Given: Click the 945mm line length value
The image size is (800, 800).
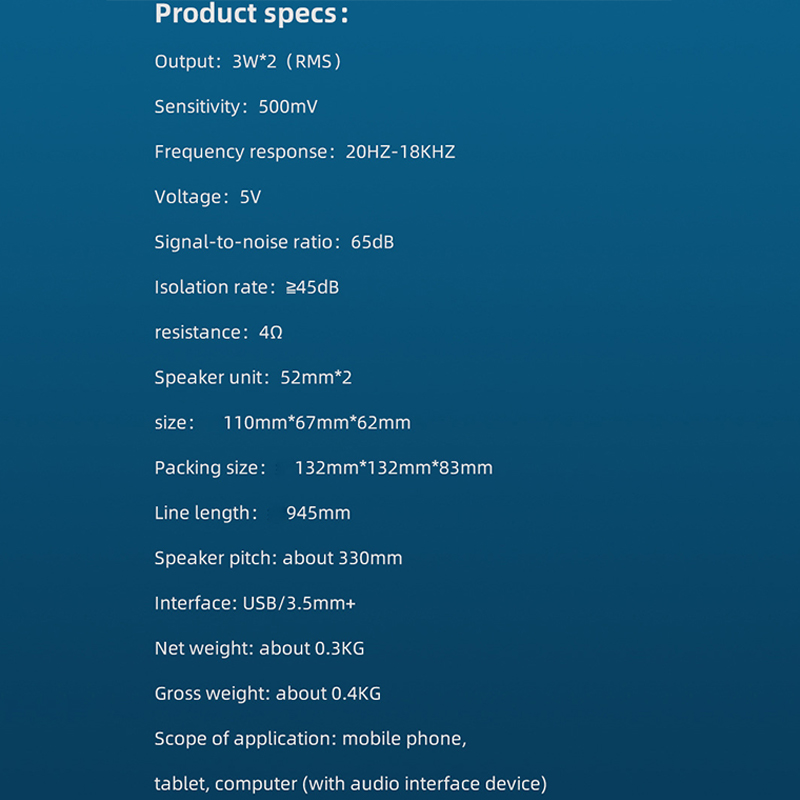Looking at the screenshot, I should pos(318,513).
